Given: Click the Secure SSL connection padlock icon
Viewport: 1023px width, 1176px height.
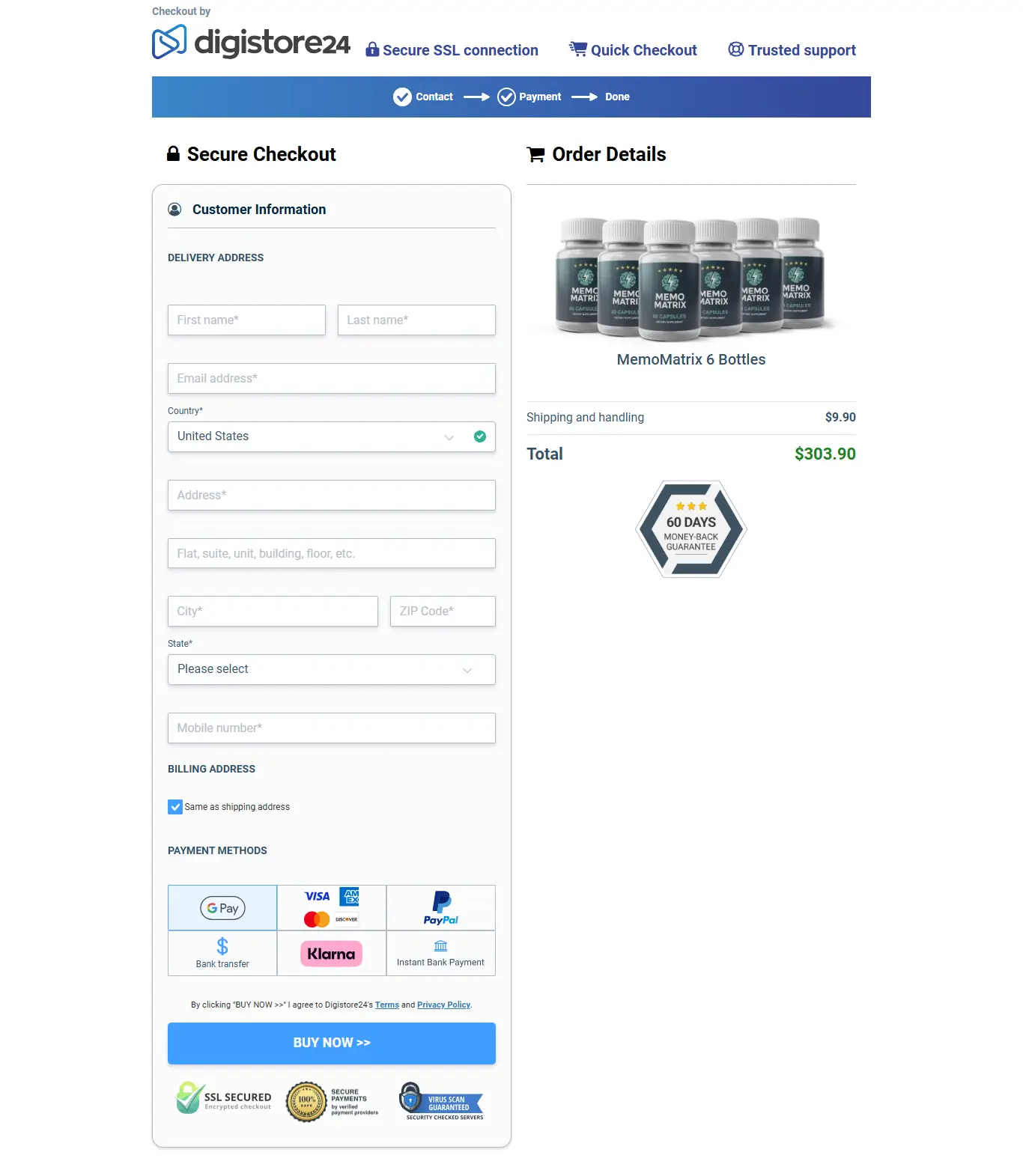Looking at the screenshot, I should click(x=371, y=49).
